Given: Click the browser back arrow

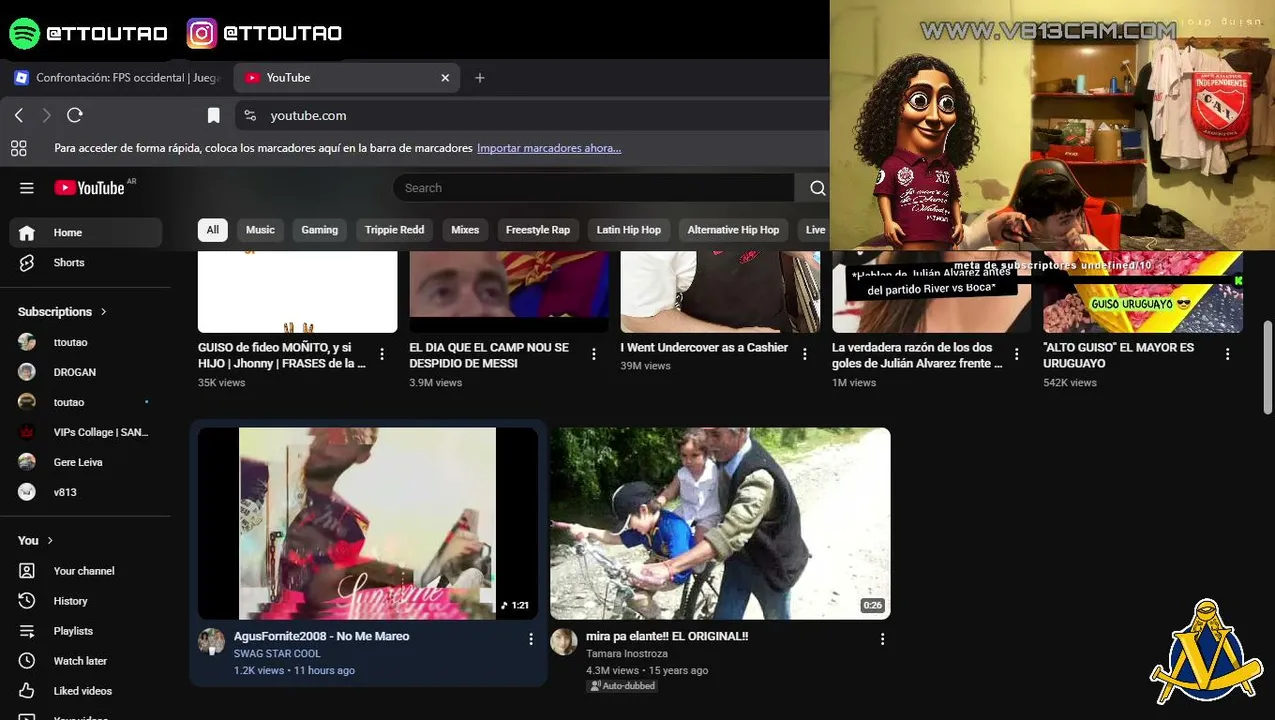Looking at the screenshot, I should point(19,115).
